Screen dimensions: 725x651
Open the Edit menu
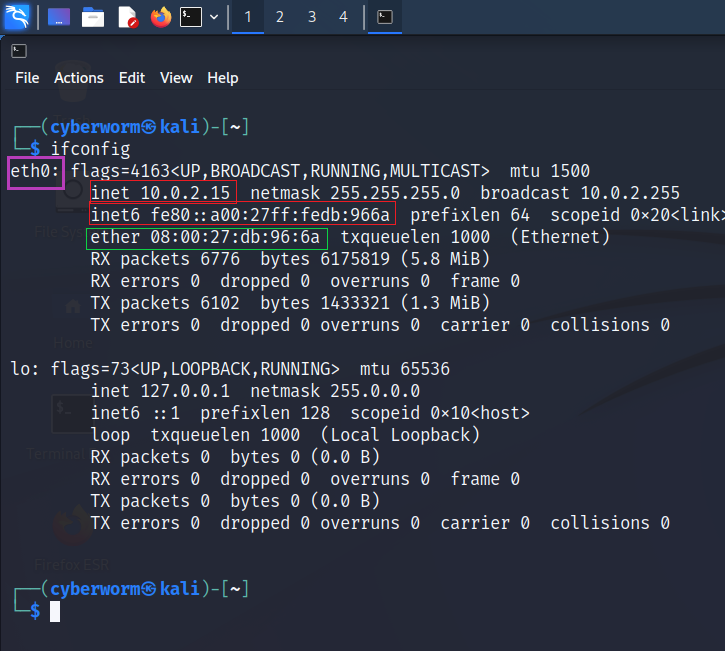point(132,78)
